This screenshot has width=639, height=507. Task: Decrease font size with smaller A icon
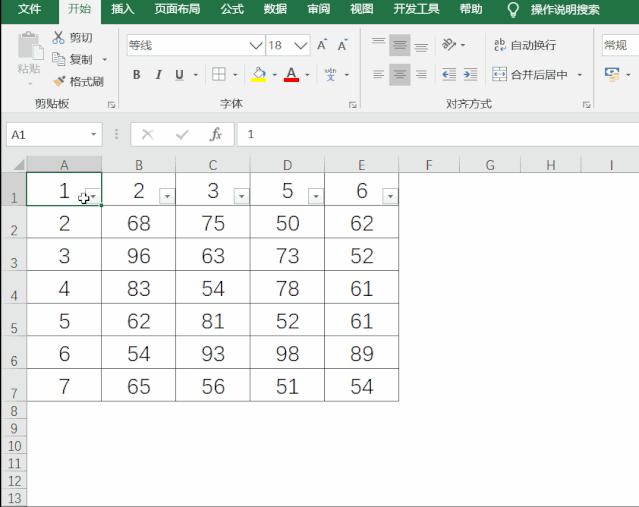[342, 45]
